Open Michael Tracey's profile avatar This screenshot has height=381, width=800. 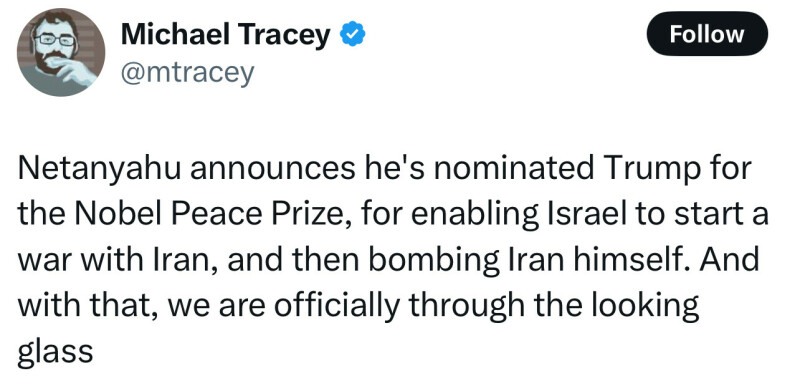coord(61,53)
